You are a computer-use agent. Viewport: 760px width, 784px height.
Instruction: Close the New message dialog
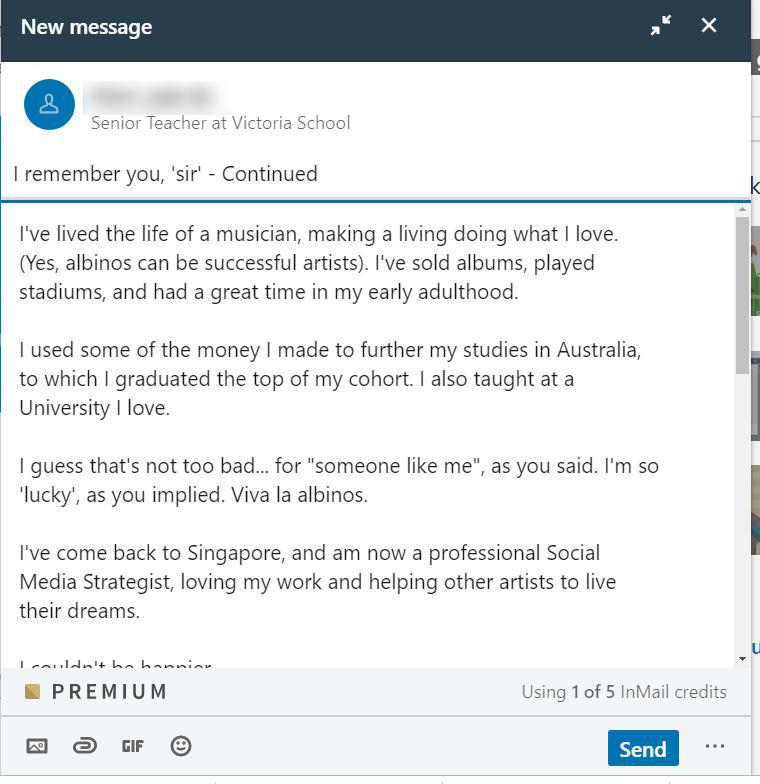tap(708, 25)
